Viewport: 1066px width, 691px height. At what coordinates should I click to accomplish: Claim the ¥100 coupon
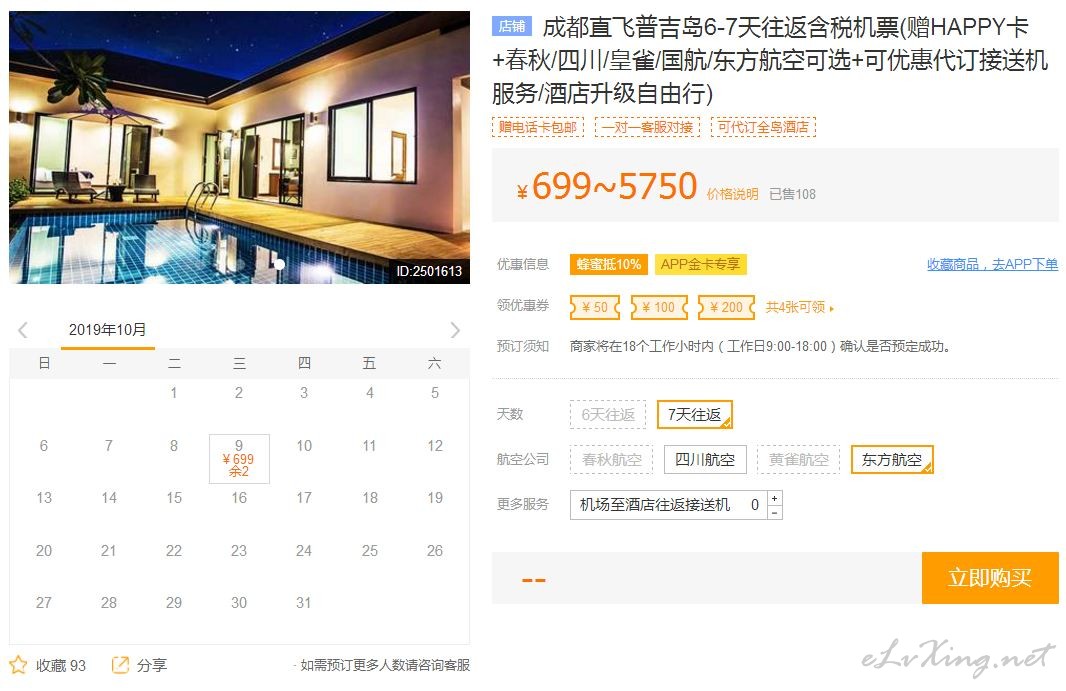[x=659, y=307]
